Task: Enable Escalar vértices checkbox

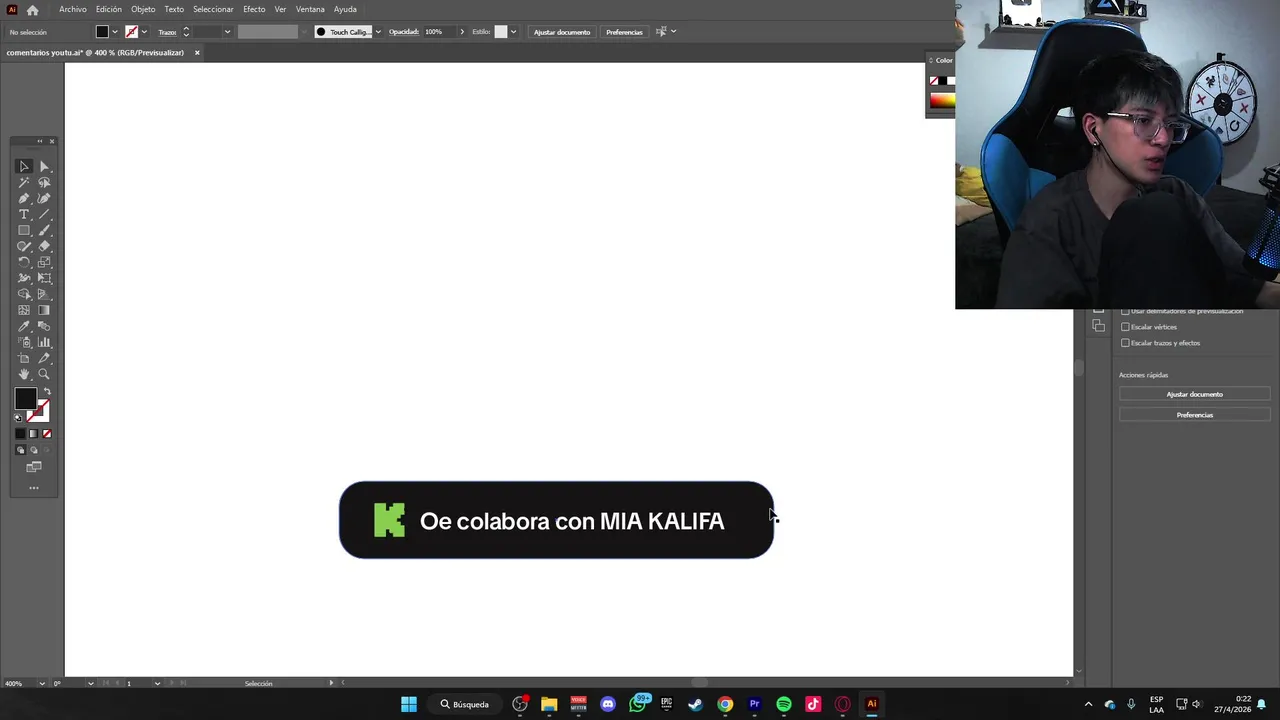Action: [1125, 327]
